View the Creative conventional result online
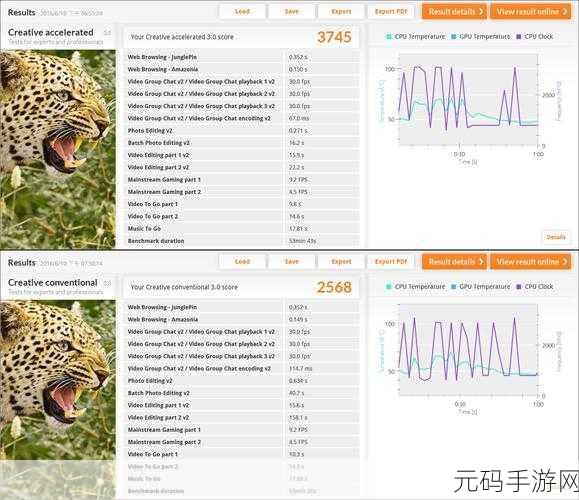 (531, 261)
